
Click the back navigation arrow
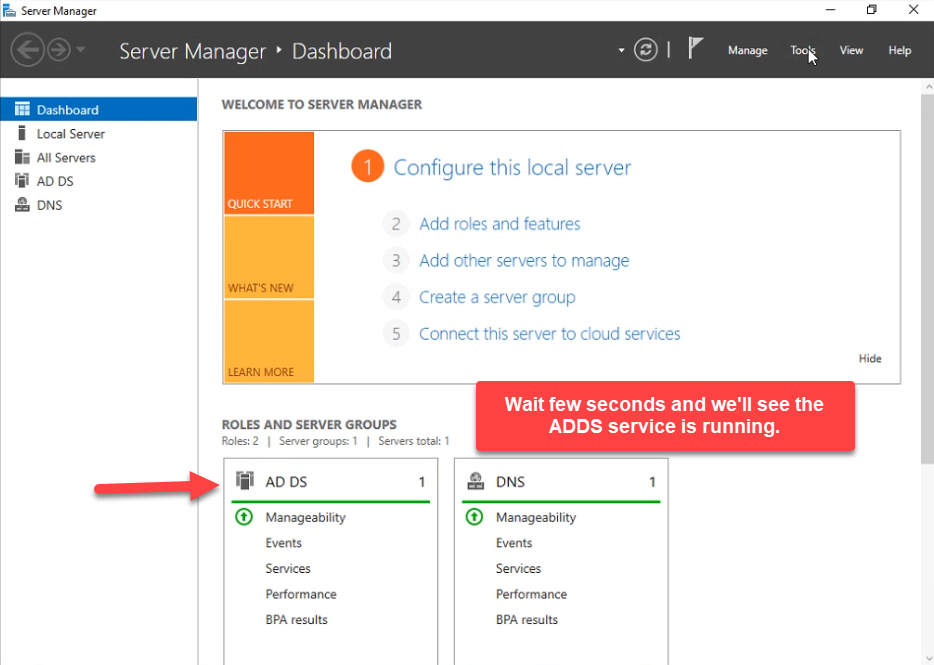click(x=27, y=49)
